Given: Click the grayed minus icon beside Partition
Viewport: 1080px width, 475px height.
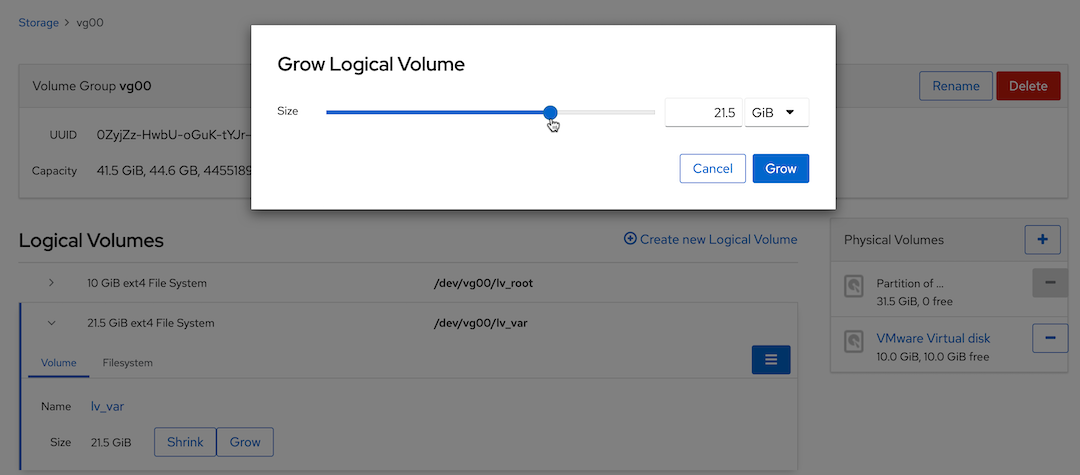Looking at the screenshot, I should tap(1049, 283).
